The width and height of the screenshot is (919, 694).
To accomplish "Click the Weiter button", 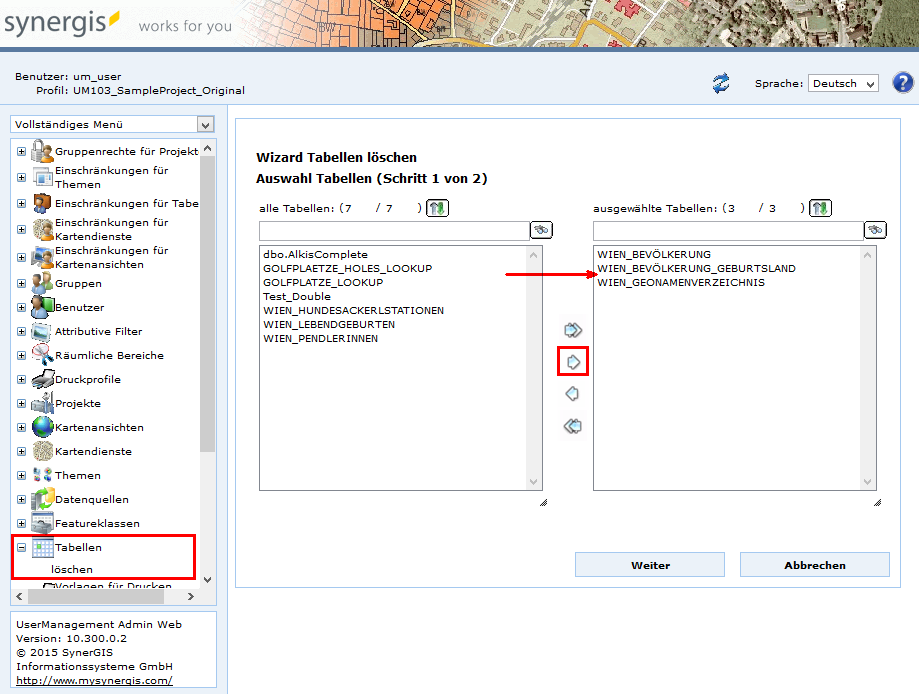I will tap(650, 565).
